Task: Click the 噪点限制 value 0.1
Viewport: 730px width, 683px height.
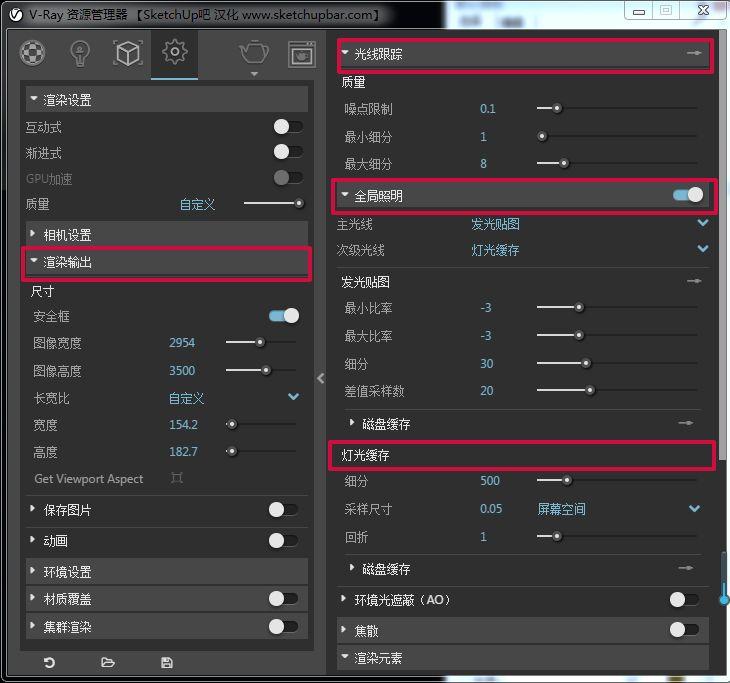Action: click(487, 109)
